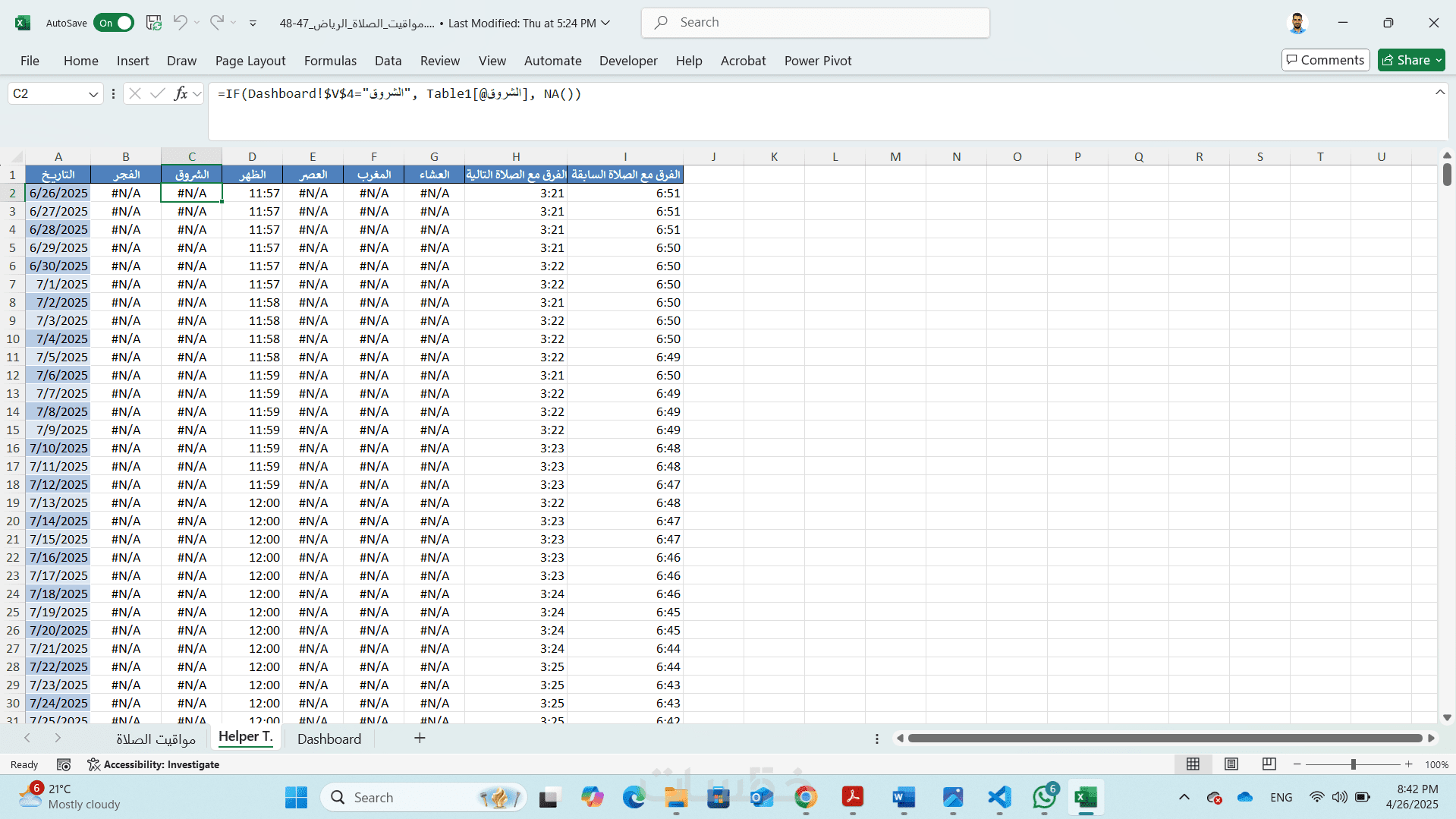
Task: Click the zoom in plus button
Action: [1409, 764]
